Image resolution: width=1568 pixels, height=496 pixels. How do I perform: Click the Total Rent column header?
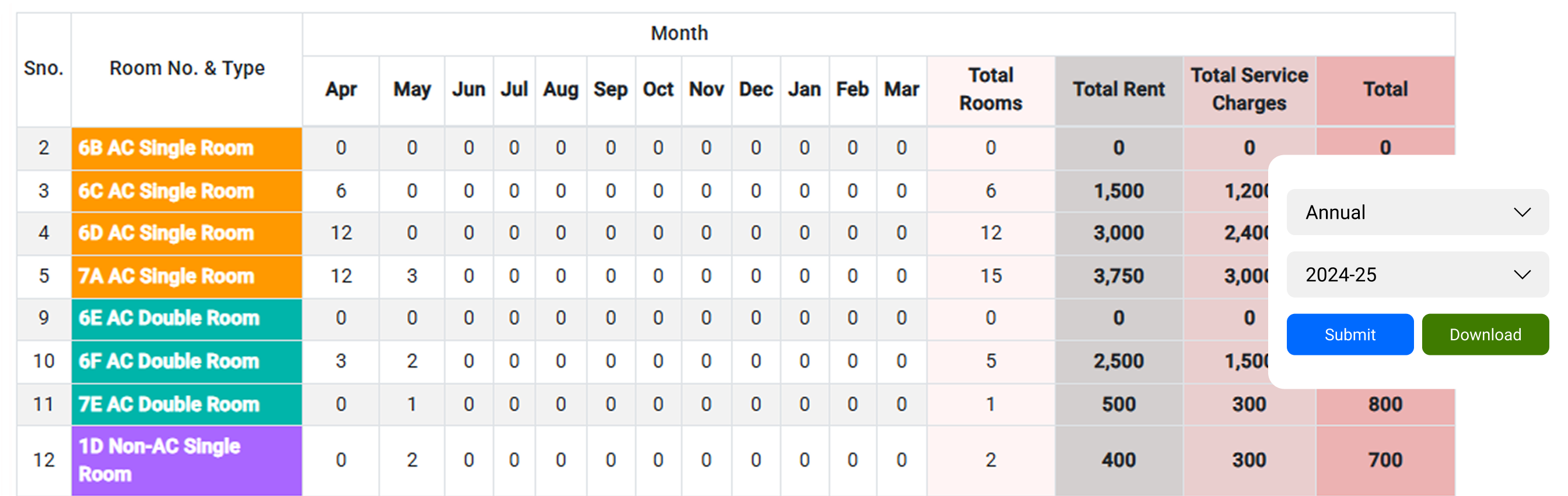point(1119,89)
